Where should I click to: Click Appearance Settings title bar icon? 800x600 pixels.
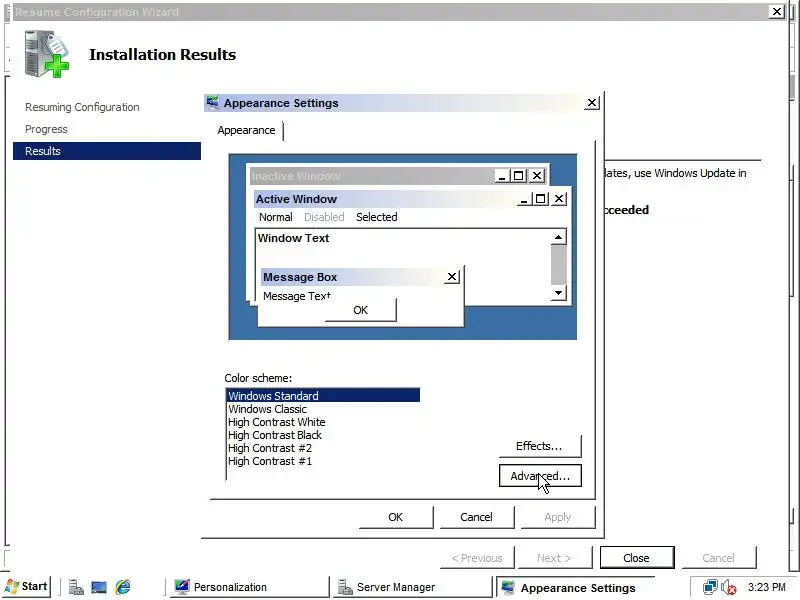pos(212,103)
